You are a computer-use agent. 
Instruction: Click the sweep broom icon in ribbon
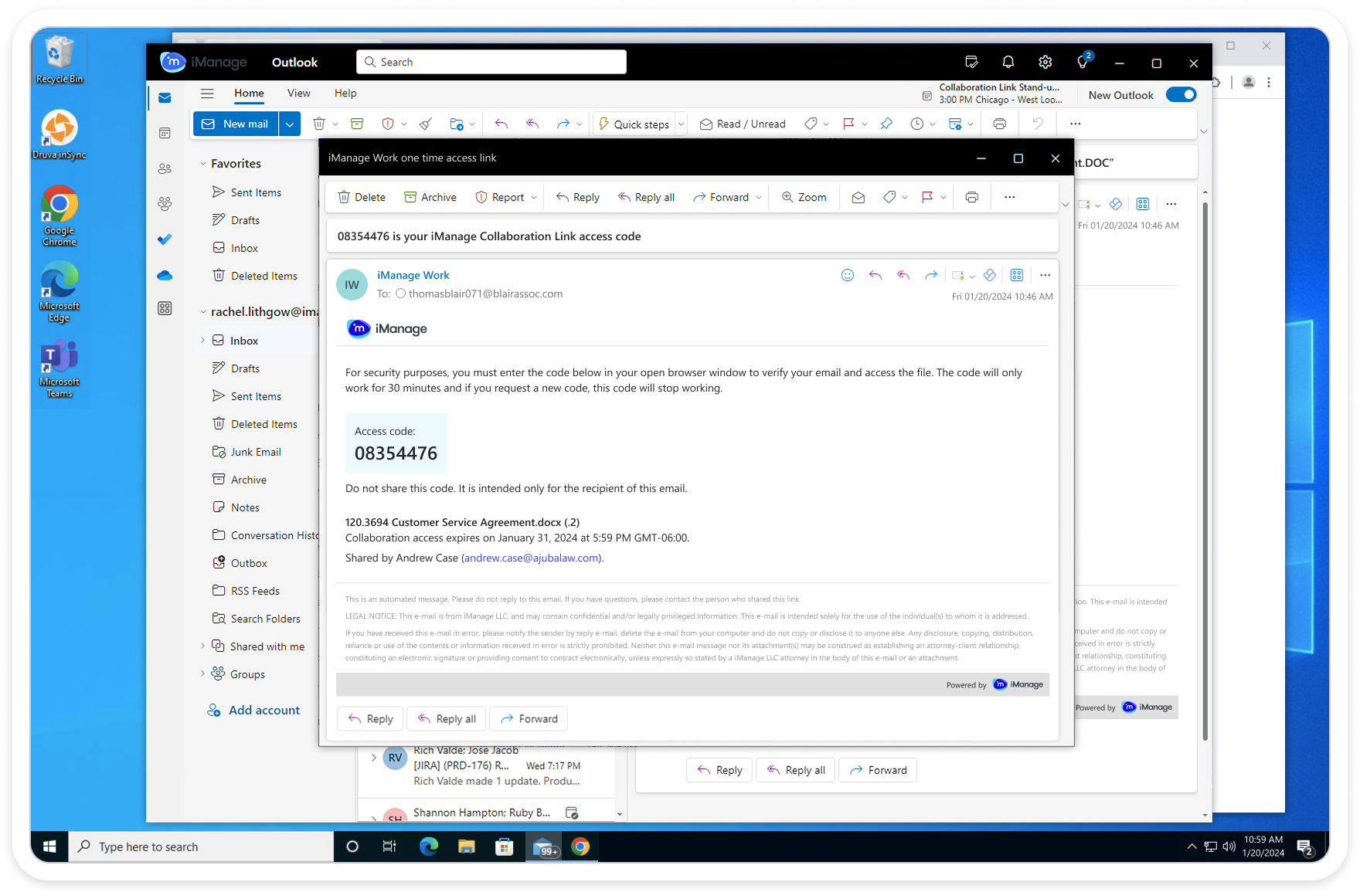coord(426,124)
